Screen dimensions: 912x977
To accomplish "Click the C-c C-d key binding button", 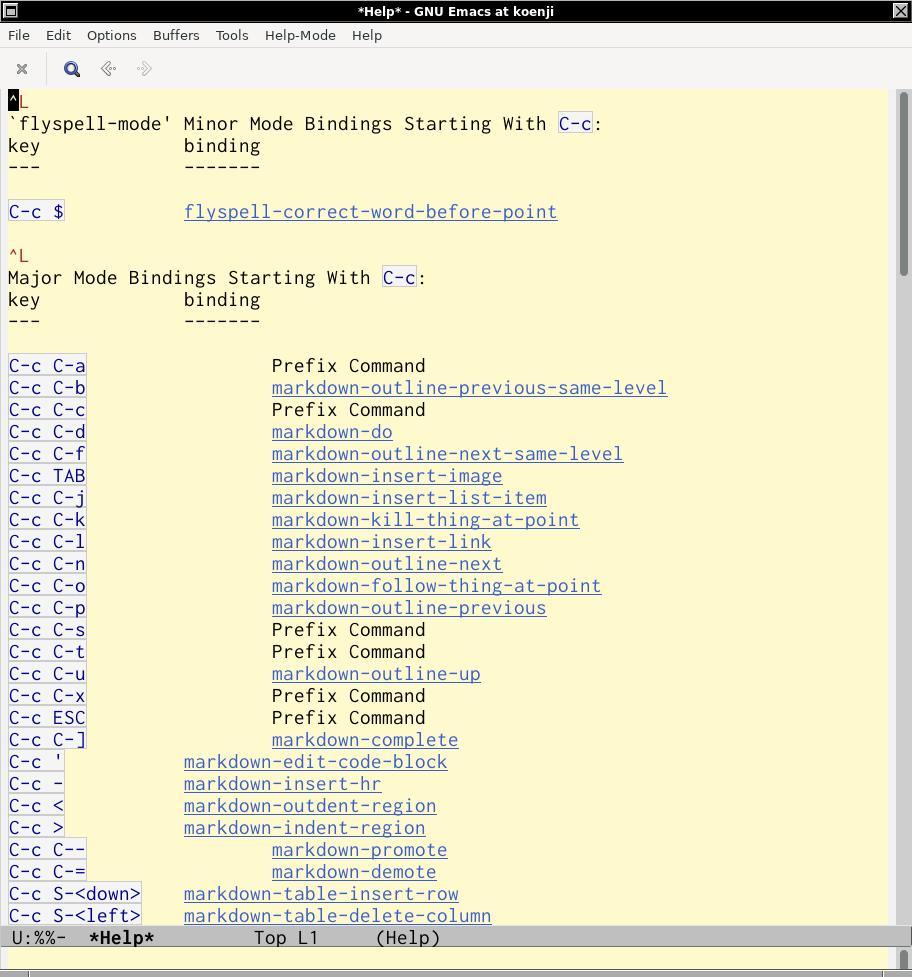I will coord(47,432).
